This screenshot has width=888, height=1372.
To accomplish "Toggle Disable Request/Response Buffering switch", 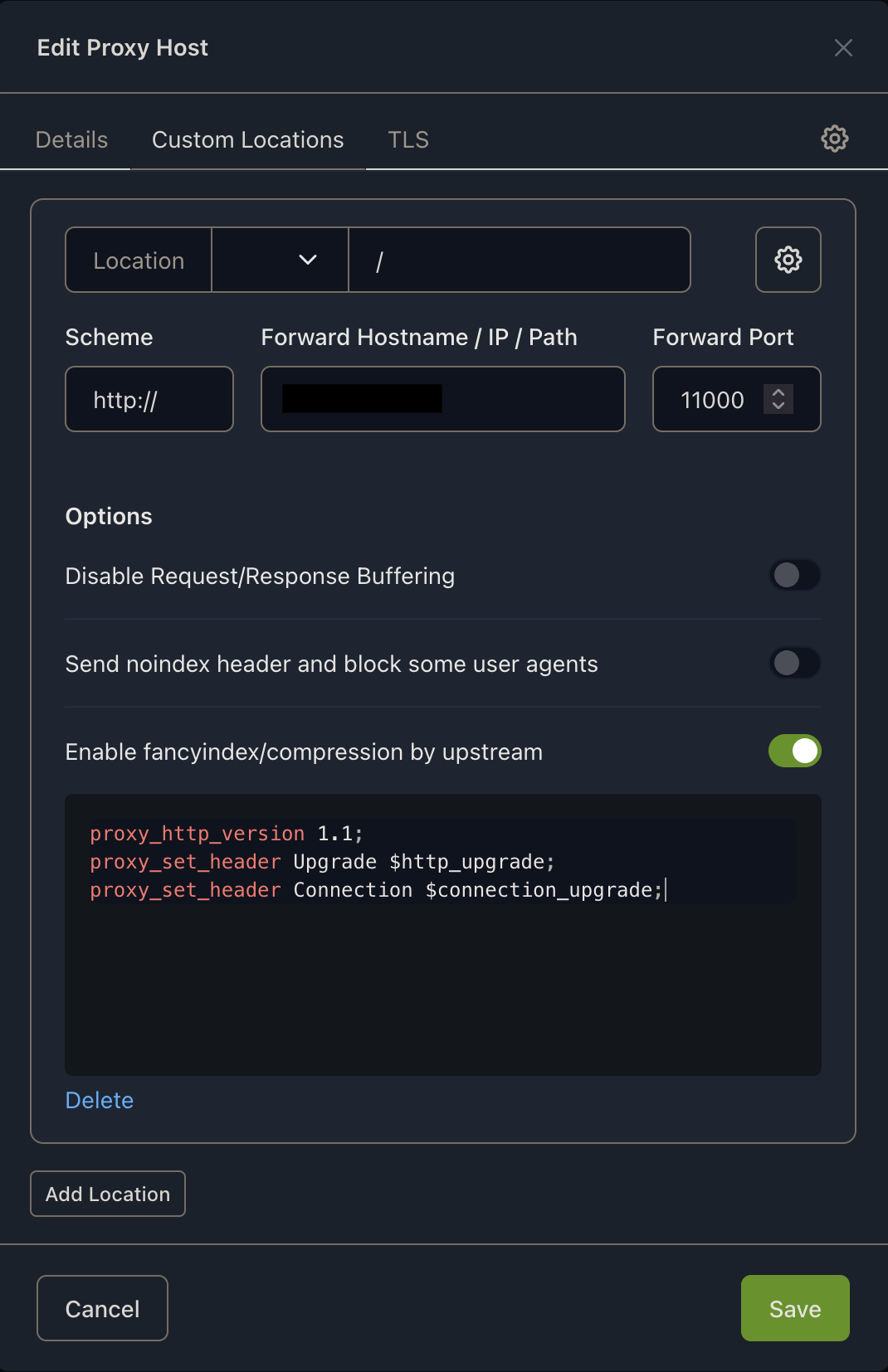I will pos(795,575).
